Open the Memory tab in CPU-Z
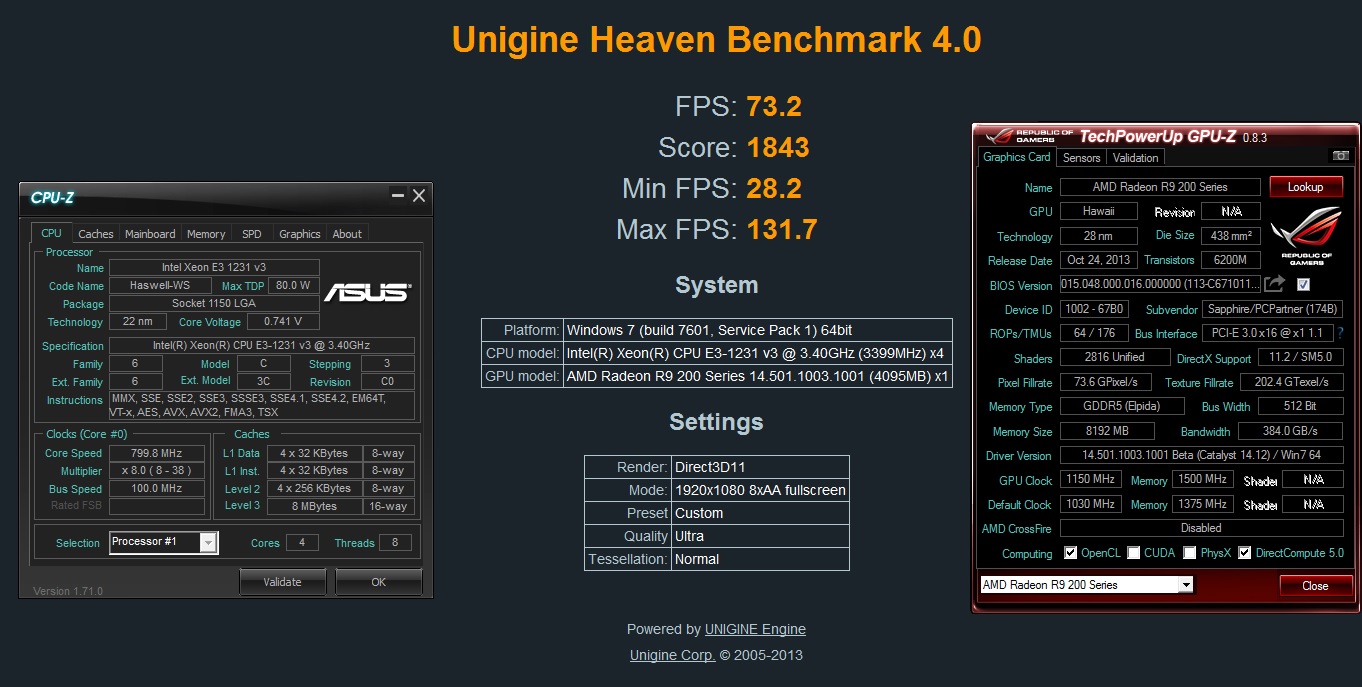 point(206,234)
